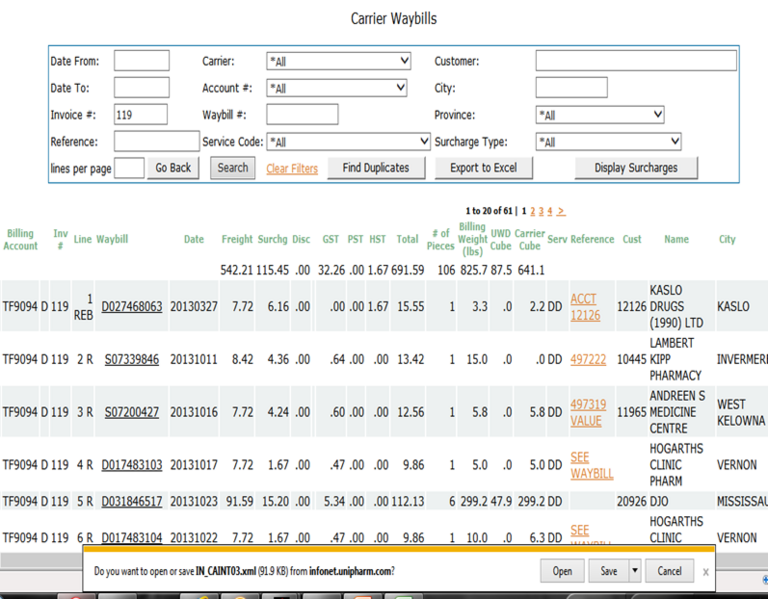
Task: Click the Reference input field
Action: click(x=157, y=142)
